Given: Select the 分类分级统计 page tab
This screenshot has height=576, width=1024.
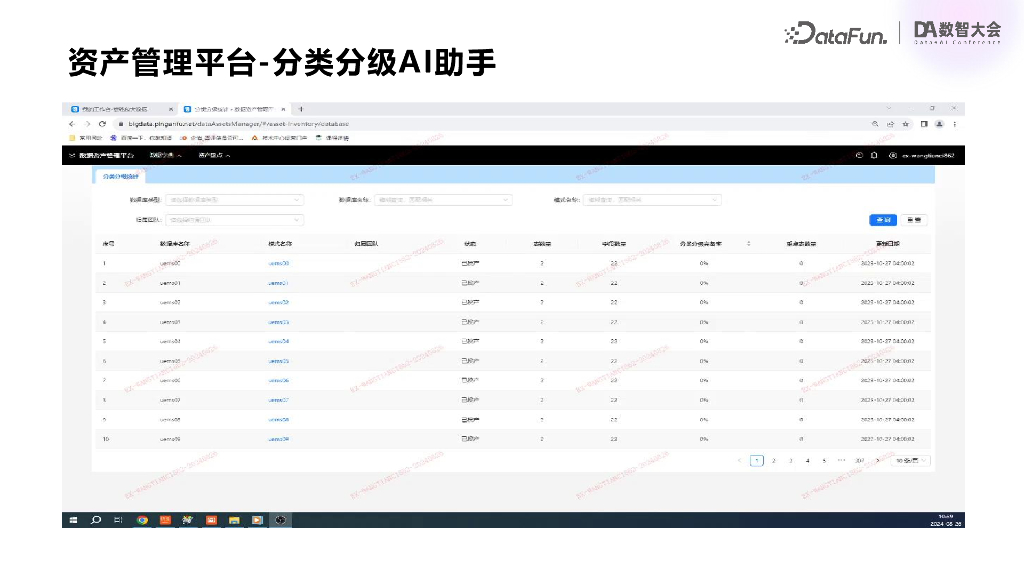Looking at the screenshot, I should click(x=121, y=176).
